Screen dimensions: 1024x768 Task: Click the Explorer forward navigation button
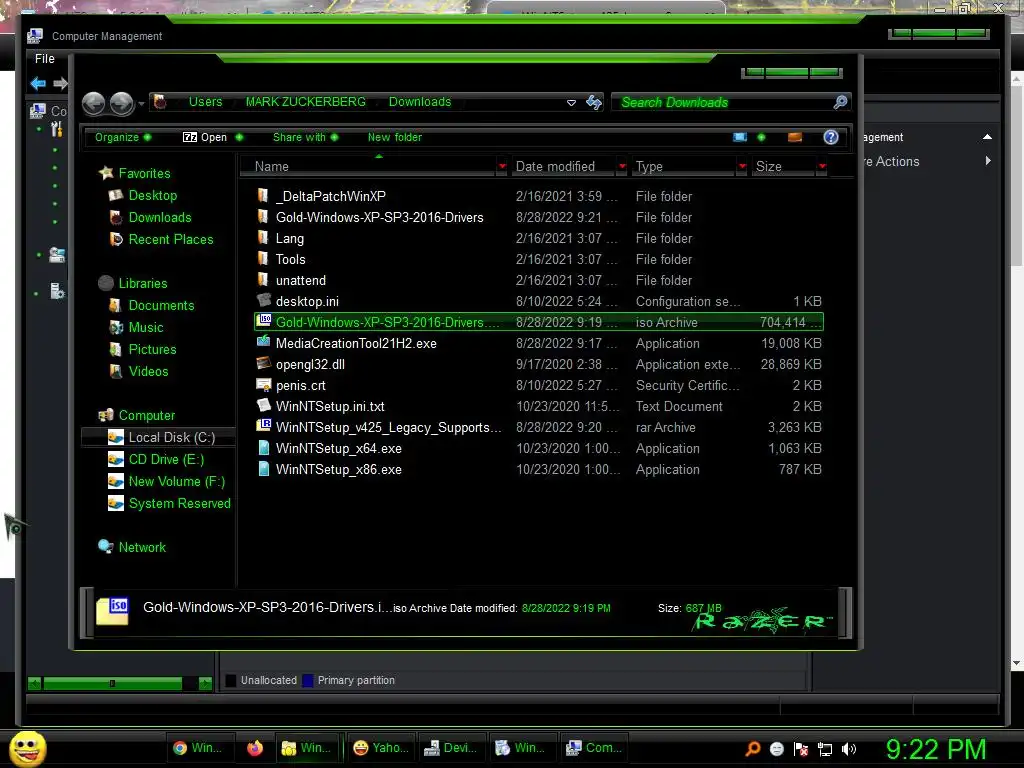click(121, 103)
